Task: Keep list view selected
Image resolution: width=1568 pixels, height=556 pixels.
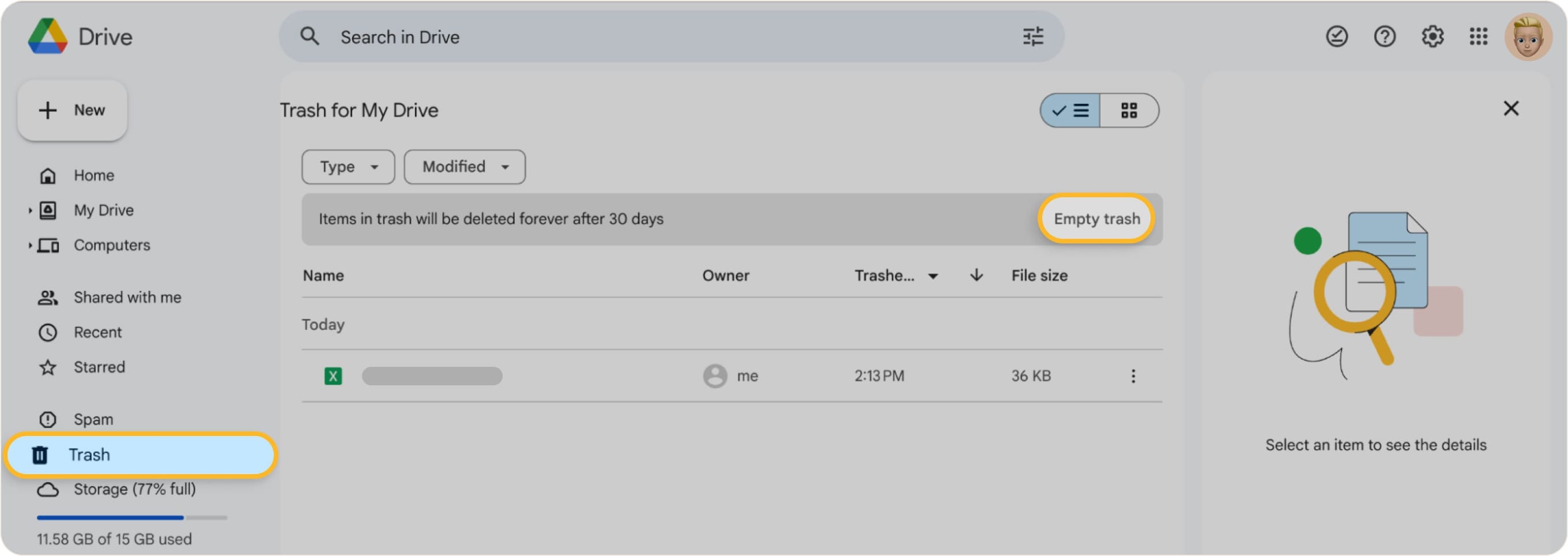Action: pyautogui.click(x=1069, y=110)
